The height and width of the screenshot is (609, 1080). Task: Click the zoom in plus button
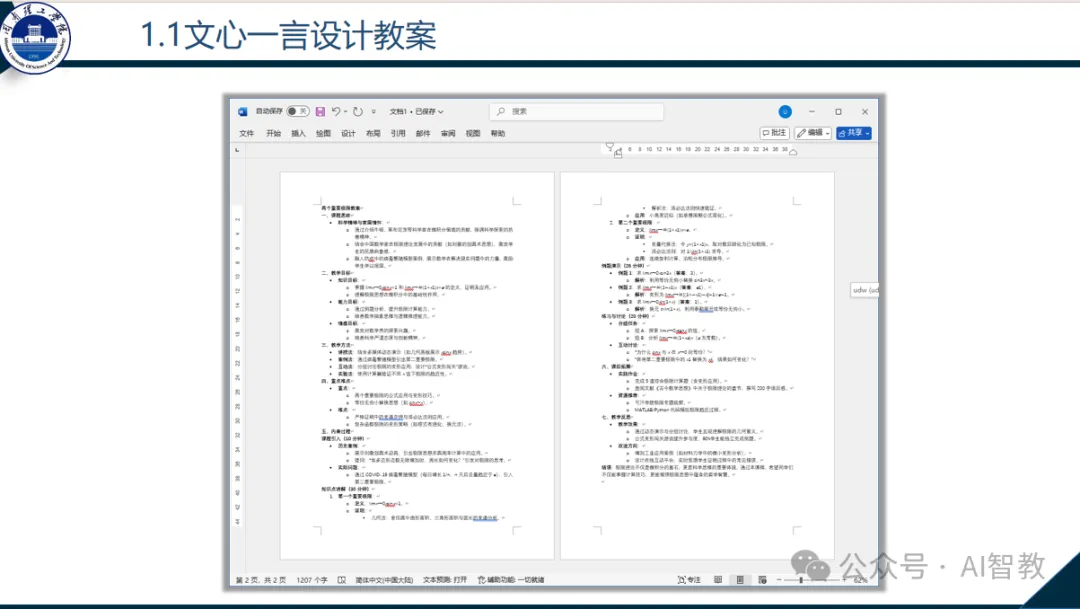click(x=844, y=580)
